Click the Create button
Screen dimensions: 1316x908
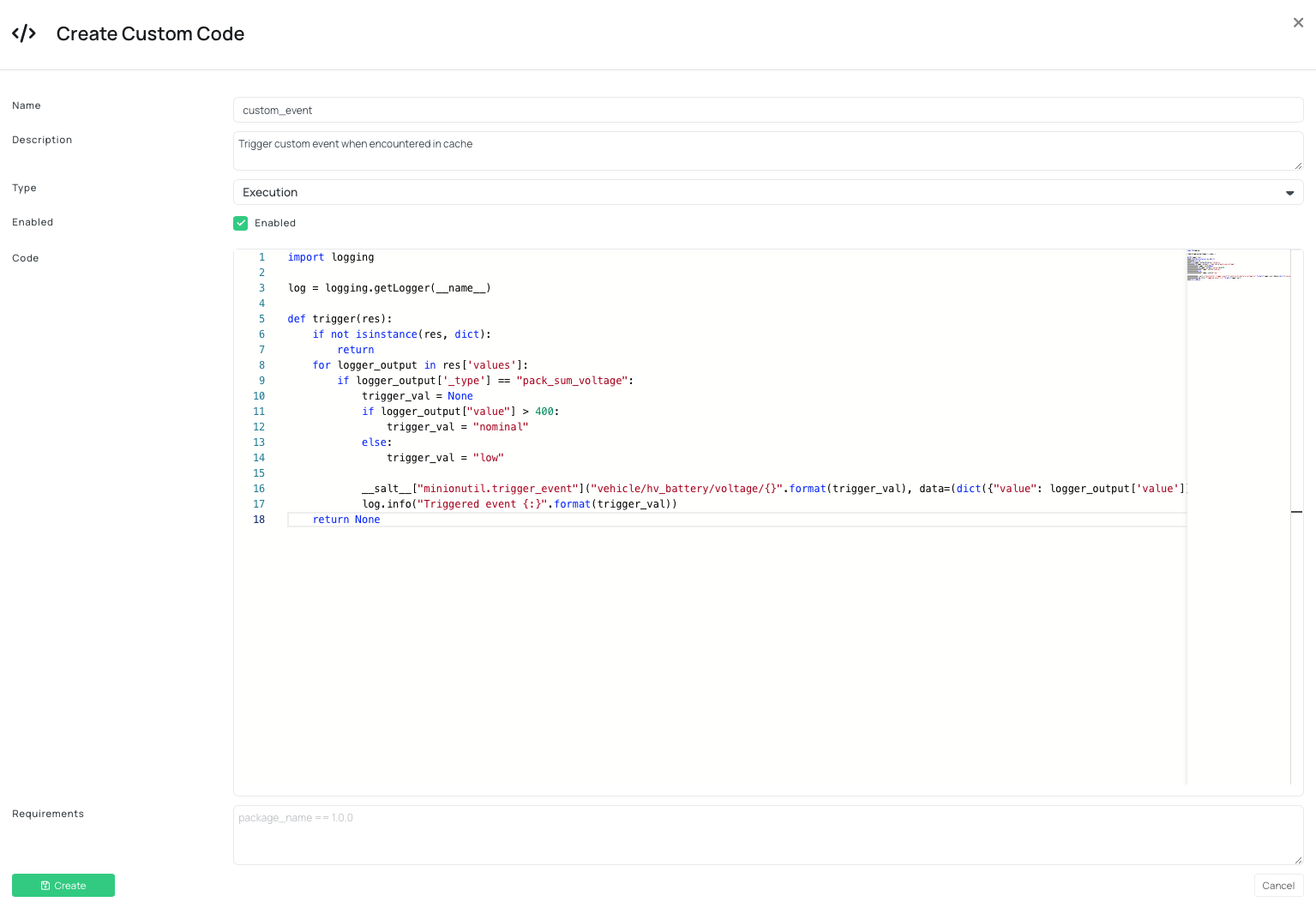[63, 886]
